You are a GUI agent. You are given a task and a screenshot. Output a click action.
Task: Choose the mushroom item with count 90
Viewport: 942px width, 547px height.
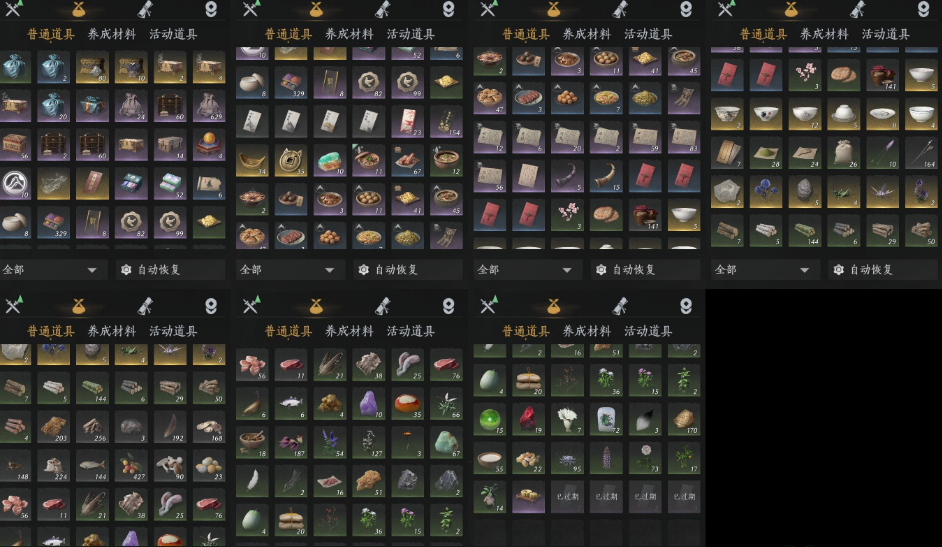(170, 465)
